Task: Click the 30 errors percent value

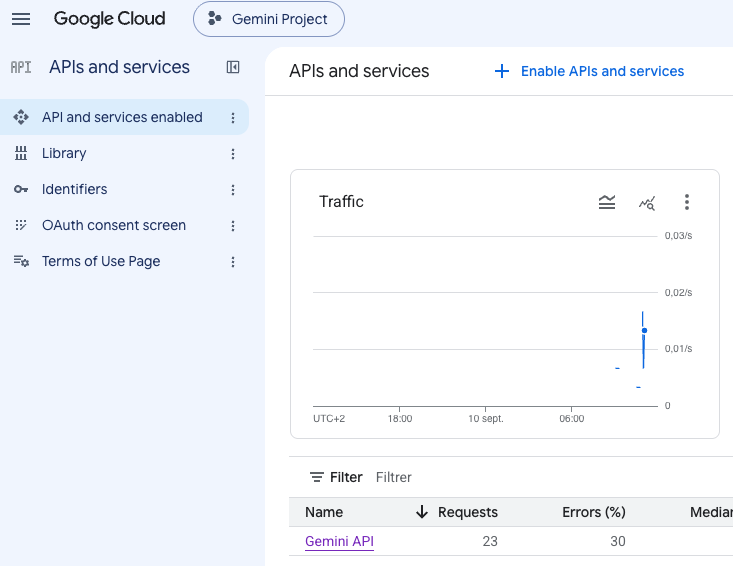Action: [618, 541]
